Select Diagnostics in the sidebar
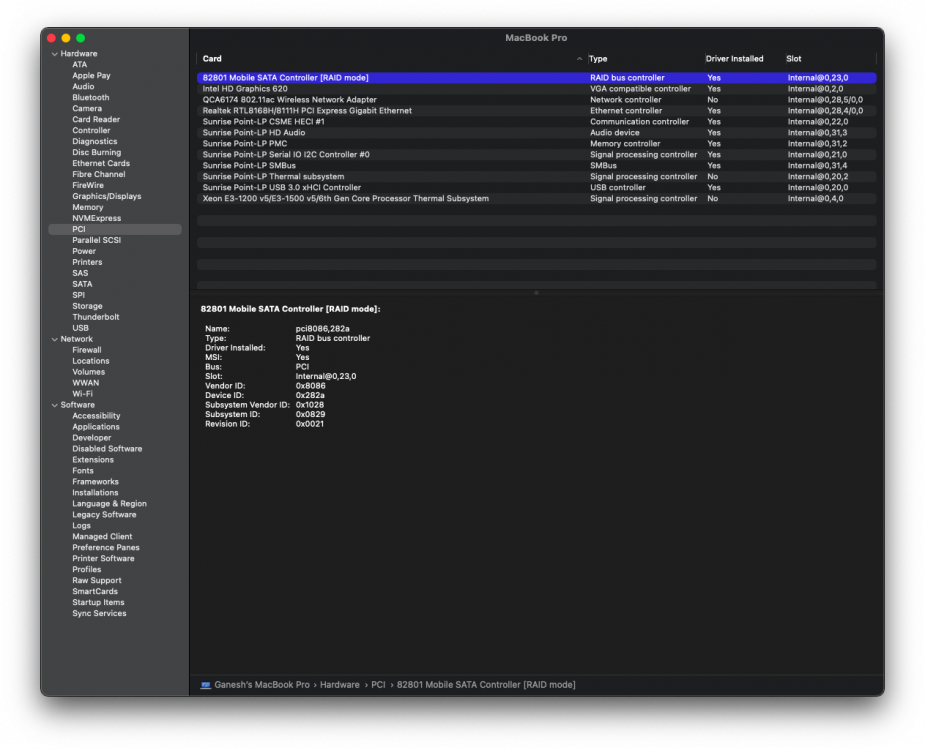The width and height of the screenshot is (925, 750). coord(95,142)
